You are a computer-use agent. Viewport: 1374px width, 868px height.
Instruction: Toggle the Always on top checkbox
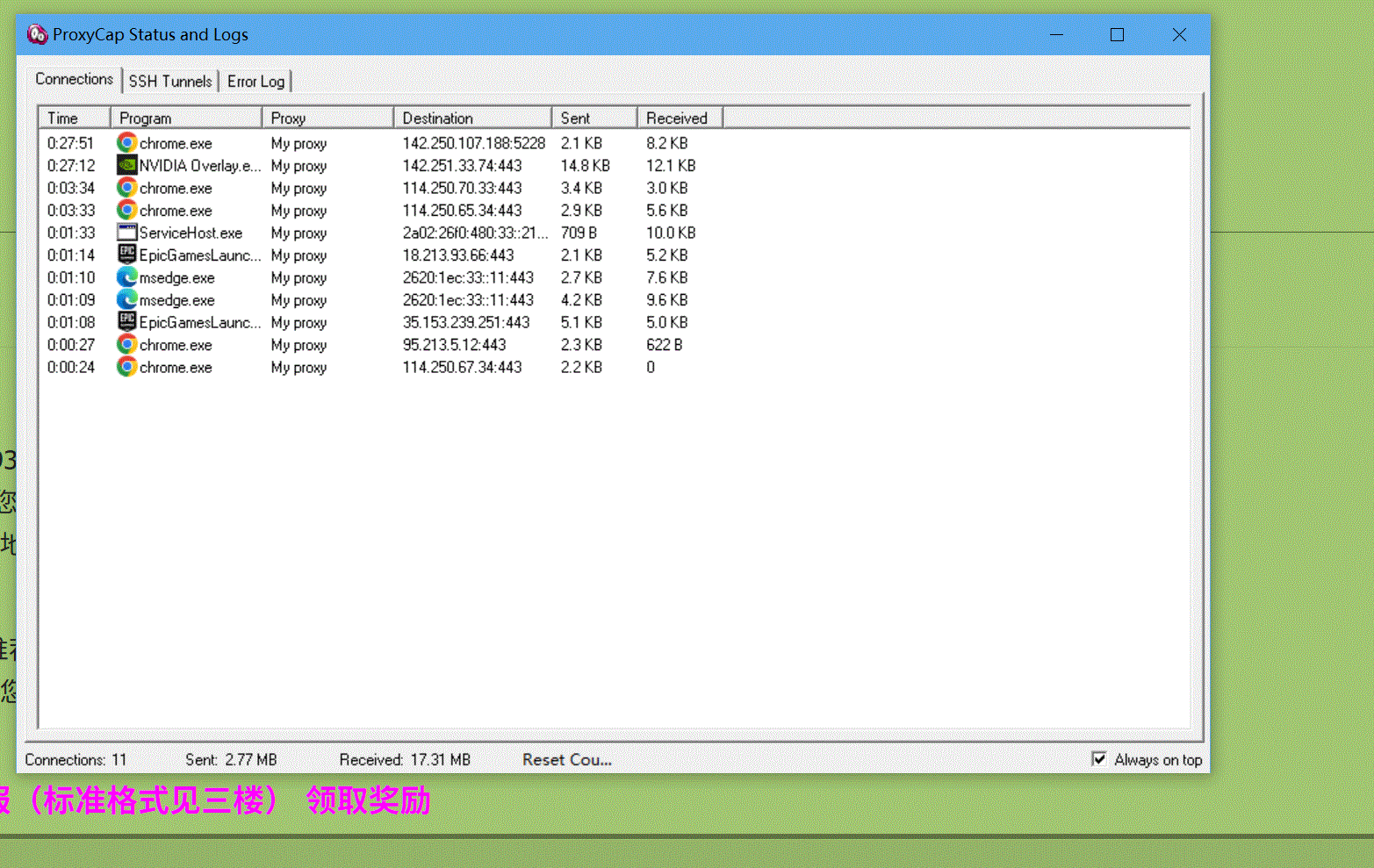pos(1099,759)
